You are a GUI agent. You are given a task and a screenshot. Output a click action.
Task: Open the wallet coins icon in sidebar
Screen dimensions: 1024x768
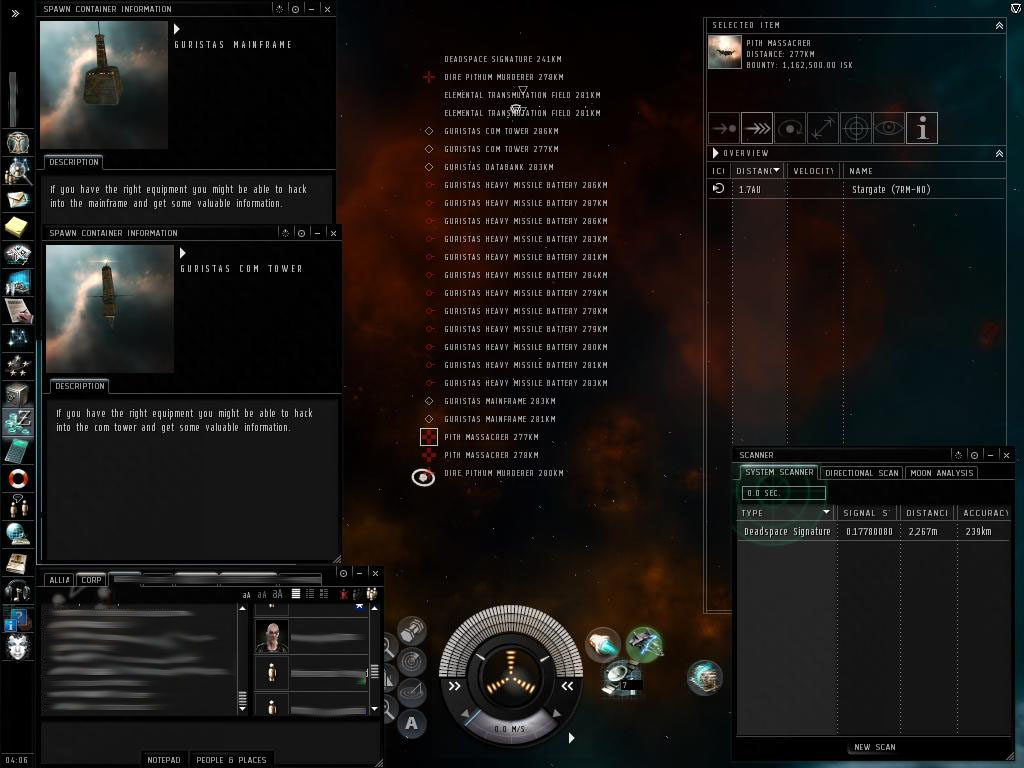pyautogui.click(x=18, y=422)
